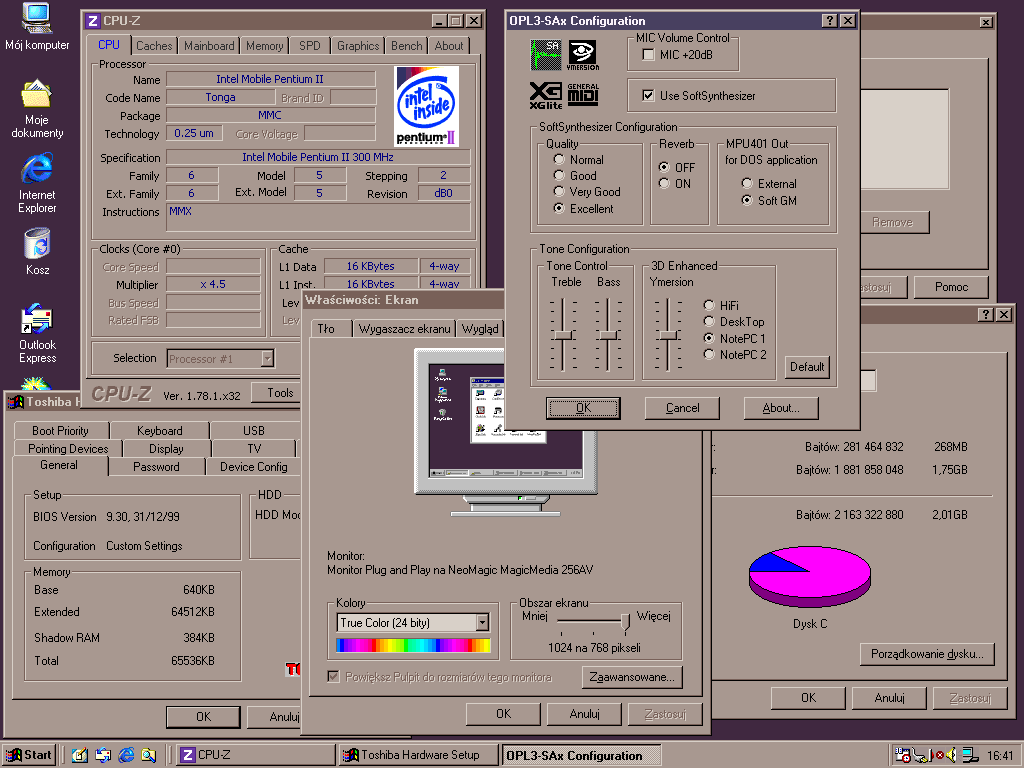The image size is (1024, 768).
Task: Open the Moje dokumenty folder icon
Action: 37,96
